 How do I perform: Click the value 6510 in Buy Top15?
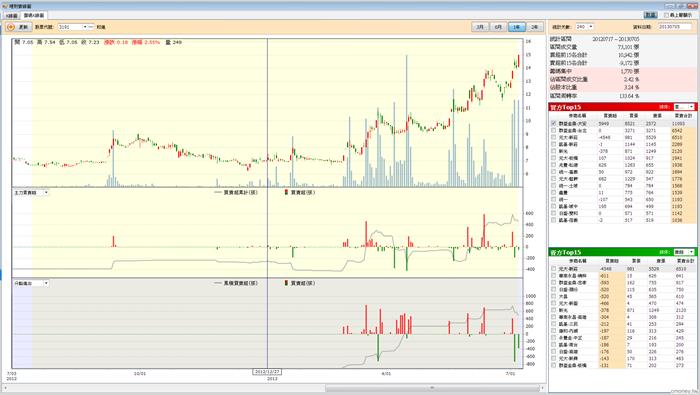pyautogui.click(x=677, y=137)
